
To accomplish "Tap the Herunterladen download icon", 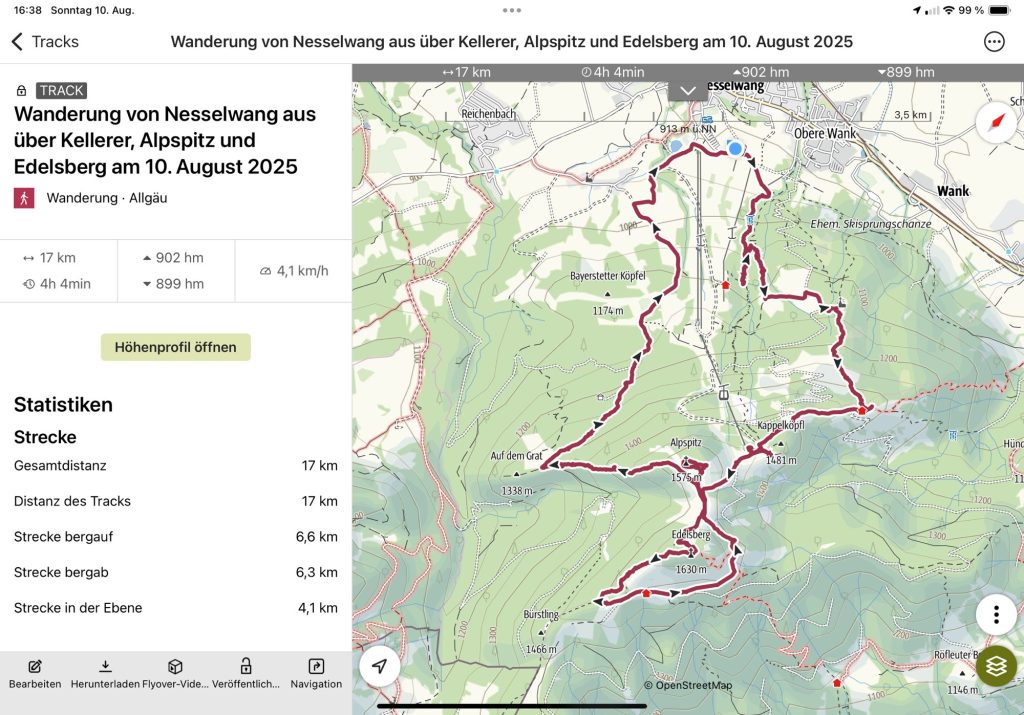I will (105, 667).
